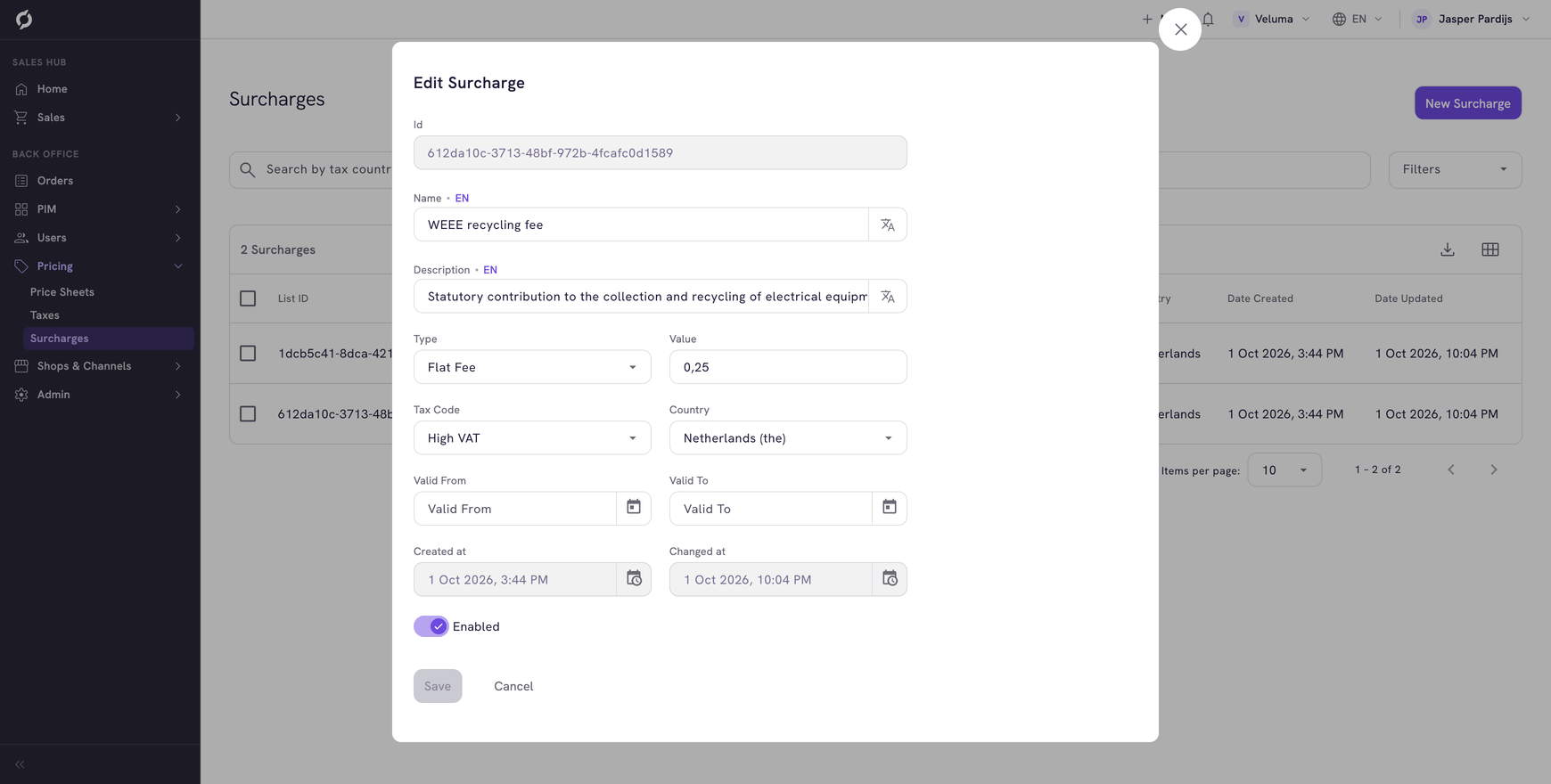Open the table column layout icon
1551x784 pixels.
1490,249
